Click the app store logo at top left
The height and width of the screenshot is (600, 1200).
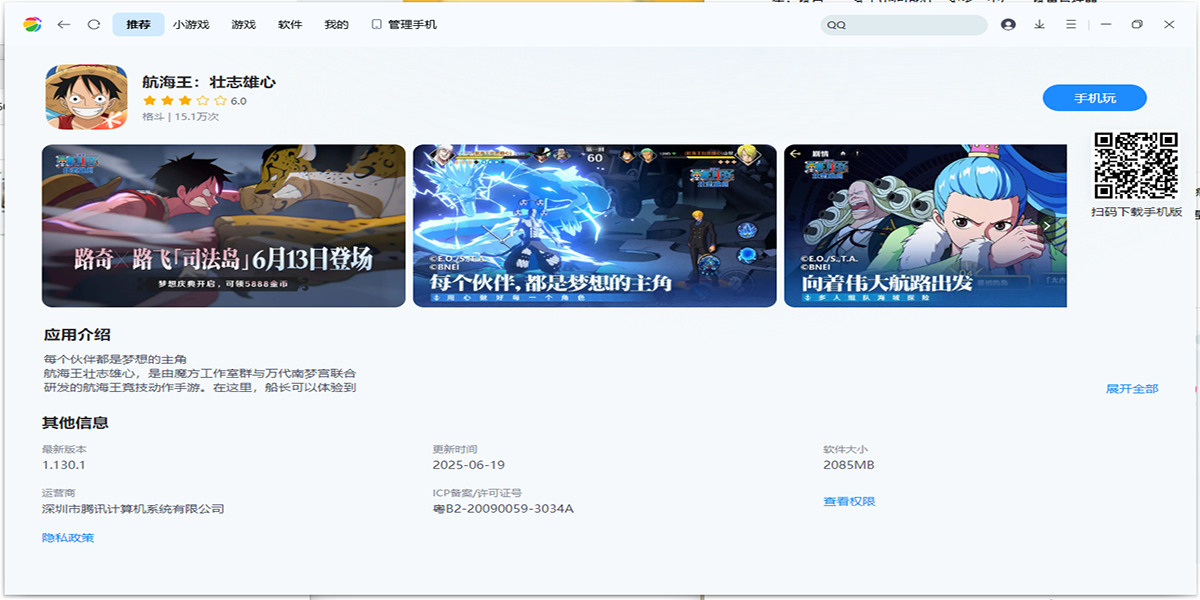pos(32,24)
